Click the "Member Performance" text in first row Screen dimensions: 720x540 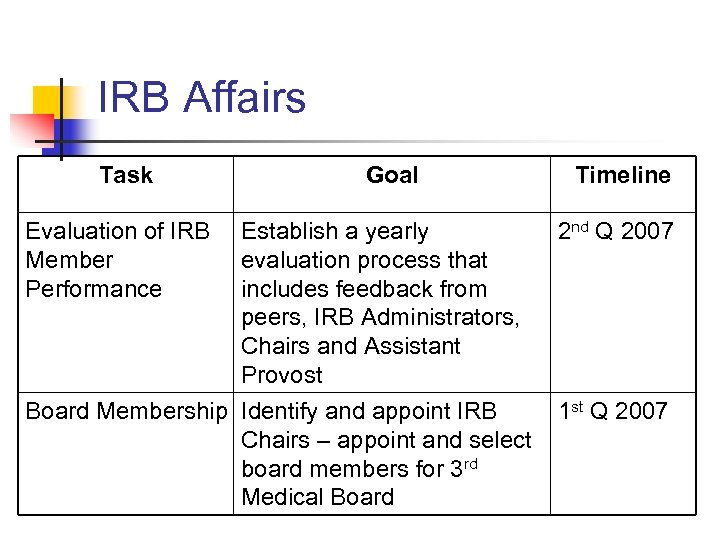click(x=93, y=275)
